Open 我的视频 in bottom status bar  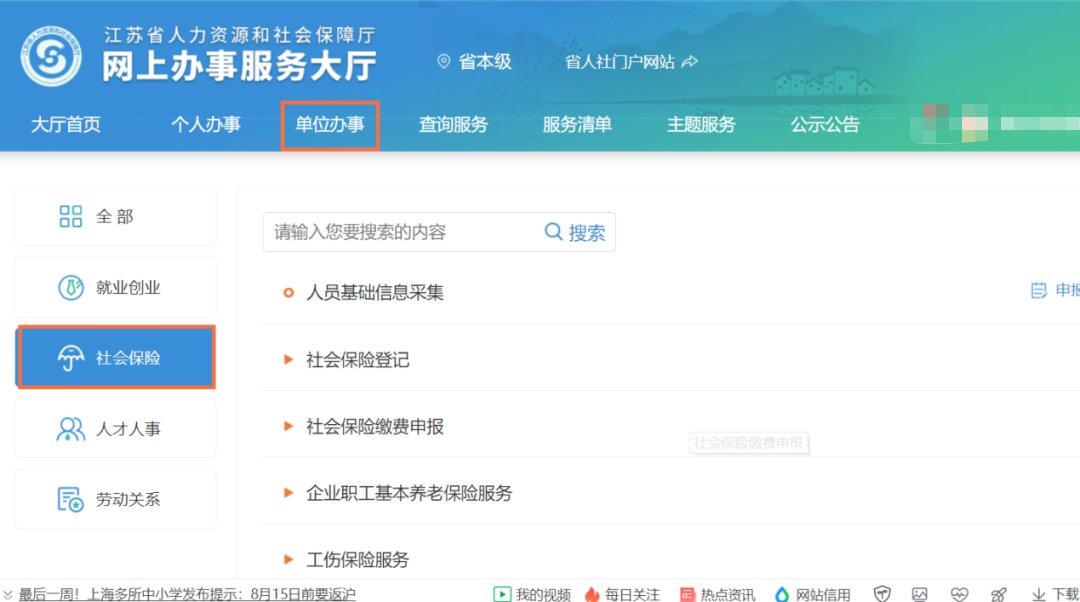click(532, 594)
